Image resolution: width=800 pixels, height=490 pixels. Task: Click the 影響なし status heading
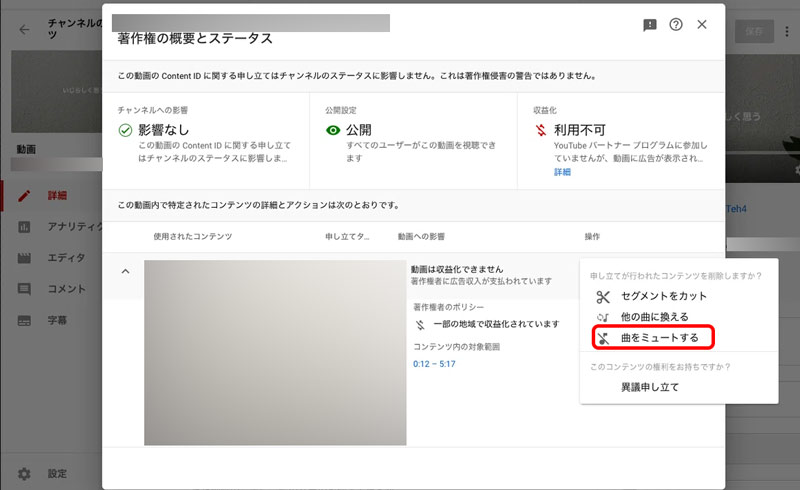(164, 130)
